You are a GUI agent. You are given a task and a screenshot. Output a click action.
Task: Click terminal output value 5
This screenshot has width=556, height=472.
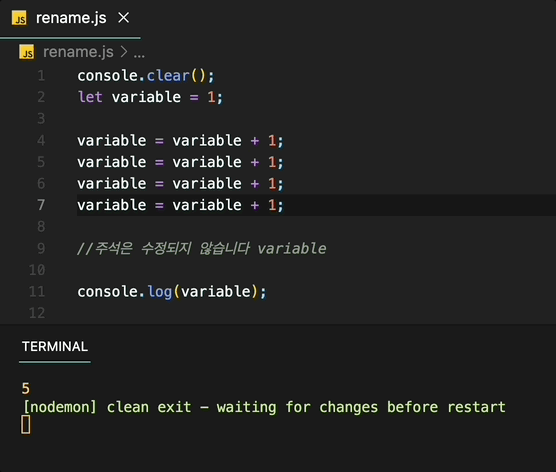click(26, 389)
